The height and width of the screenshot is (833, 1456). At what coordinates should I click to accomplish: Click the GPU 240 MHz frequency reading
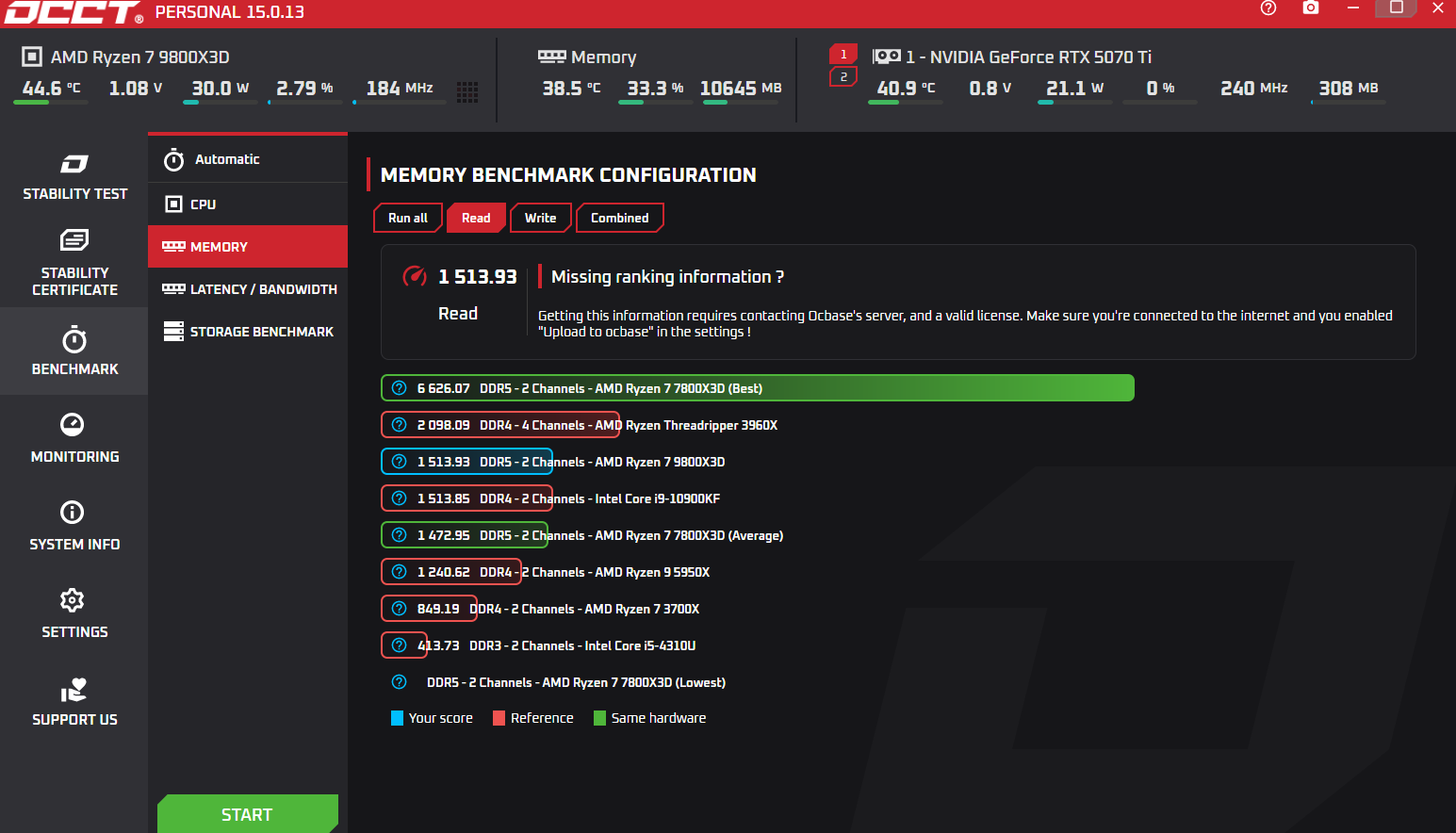(1254, 88)
